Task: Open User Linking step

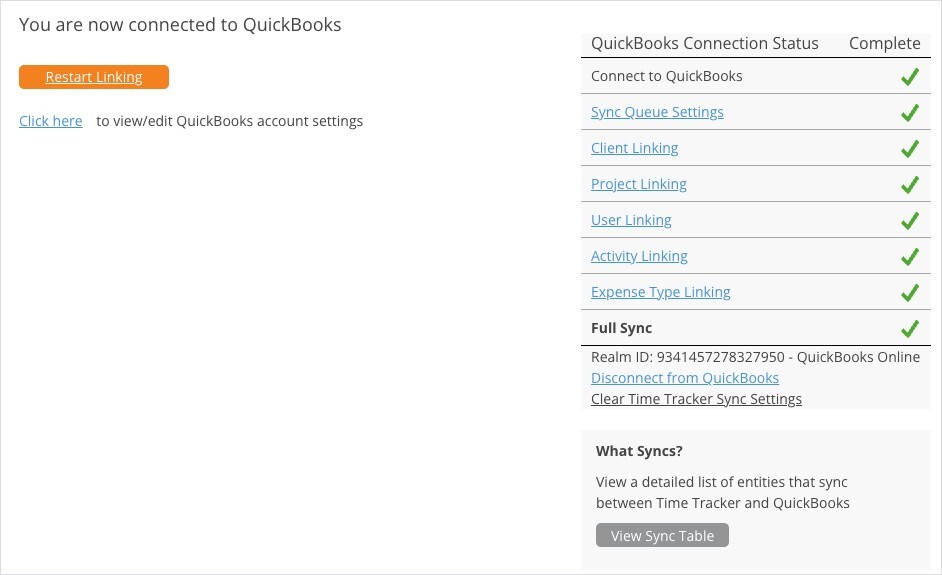Action: [x=631, y=220]
